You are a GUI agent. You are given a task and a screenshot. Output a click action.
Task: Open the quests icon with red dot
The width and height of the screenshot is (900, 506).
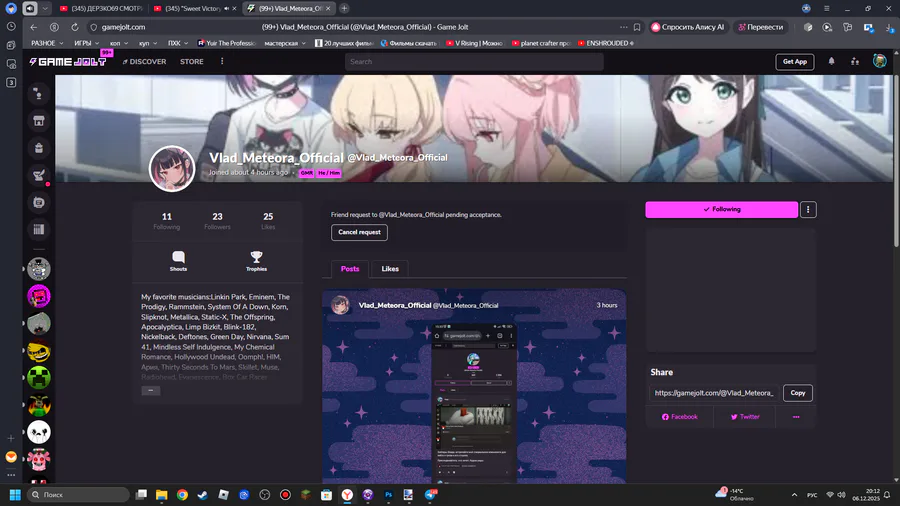point(38,176)
